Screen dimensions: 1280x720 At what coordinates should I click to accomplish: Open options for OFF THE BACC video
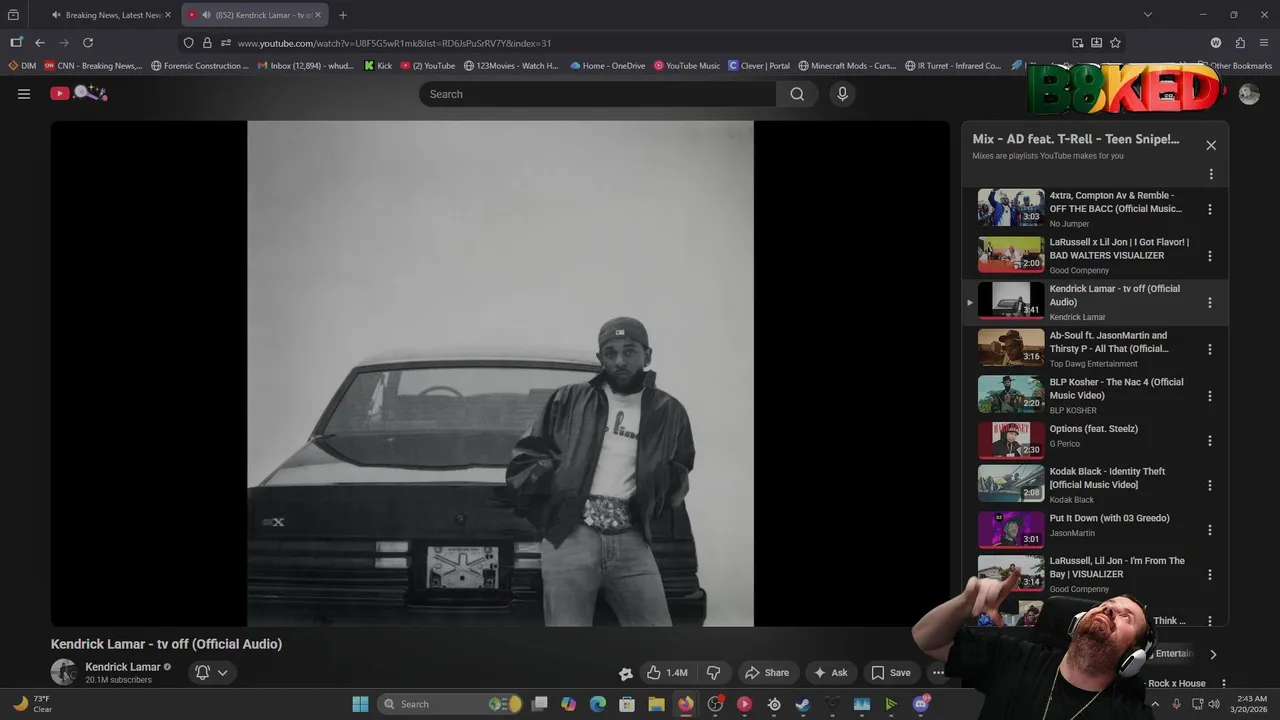pos(1210,210)
